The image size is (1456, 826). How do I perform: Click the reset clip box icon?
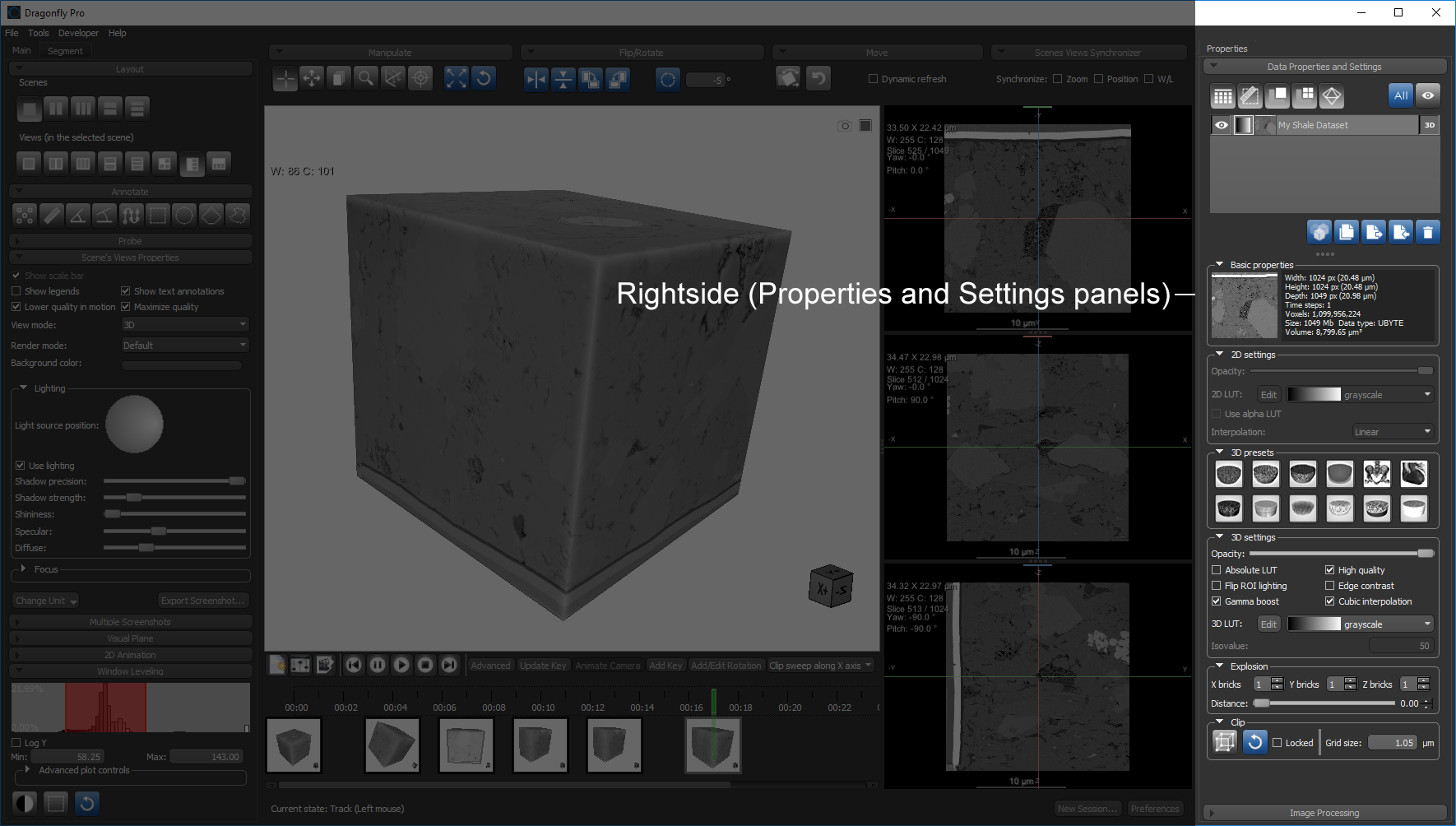click(1254, 742)
